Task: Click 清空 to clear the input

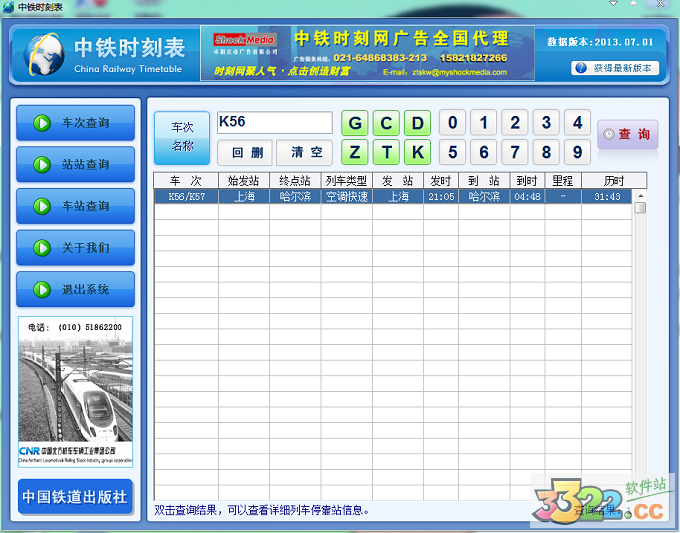Action: coord(305,152)
